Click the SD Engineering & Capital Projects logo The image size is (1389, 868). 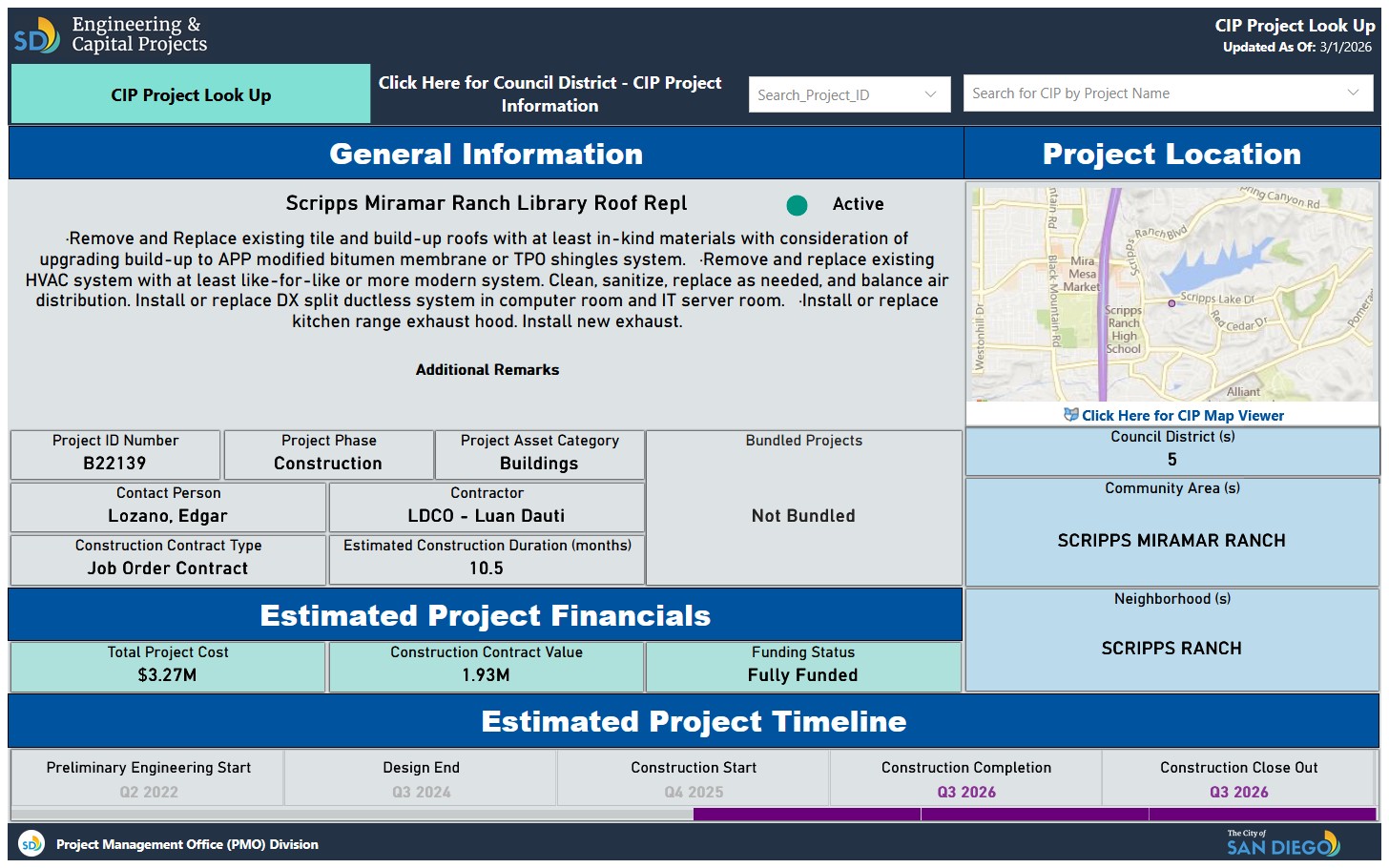[x=110, y=35]
